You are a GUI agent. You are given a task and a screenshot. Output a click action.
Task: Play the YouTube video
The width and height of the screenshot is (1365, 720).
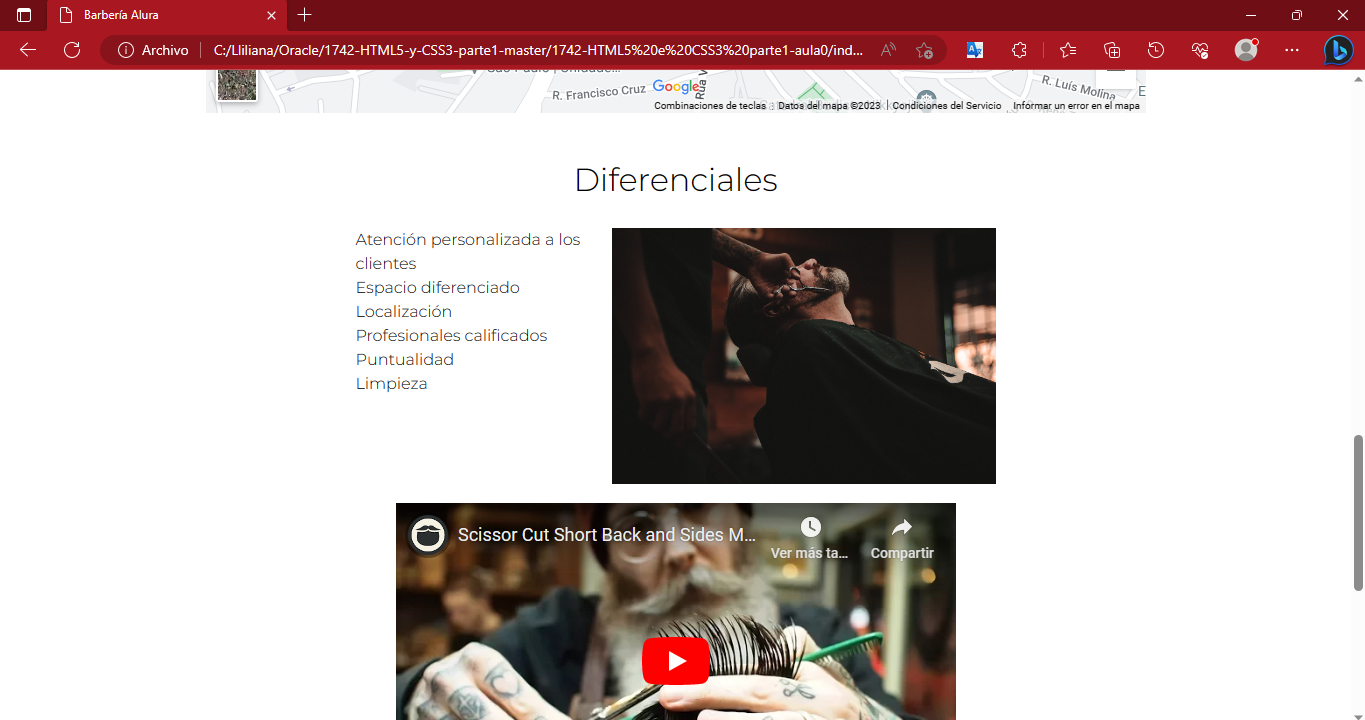click(x=676, y=661)
